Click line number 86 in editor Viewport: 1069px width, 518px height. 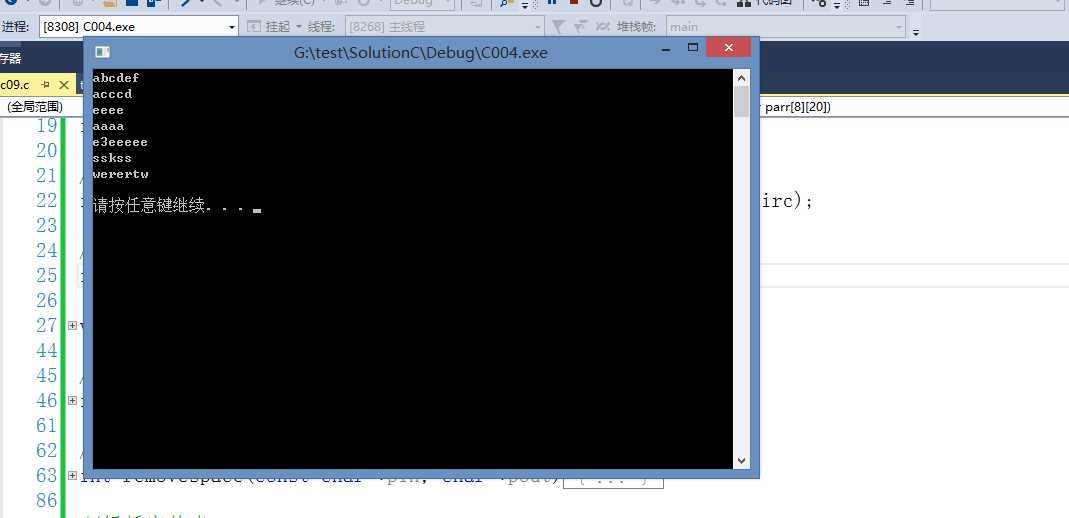[x=47, y=500]
